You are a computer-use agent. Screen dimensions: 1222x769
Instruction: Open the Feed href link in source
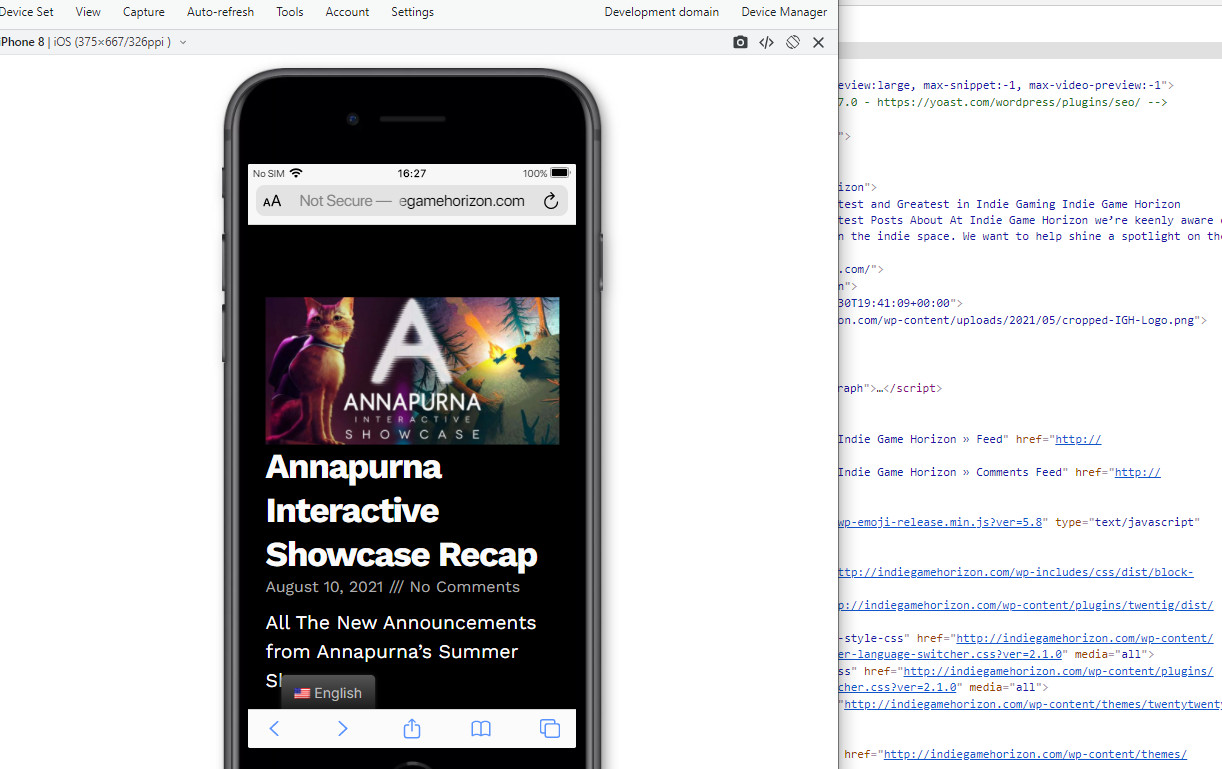[1078, 439]
